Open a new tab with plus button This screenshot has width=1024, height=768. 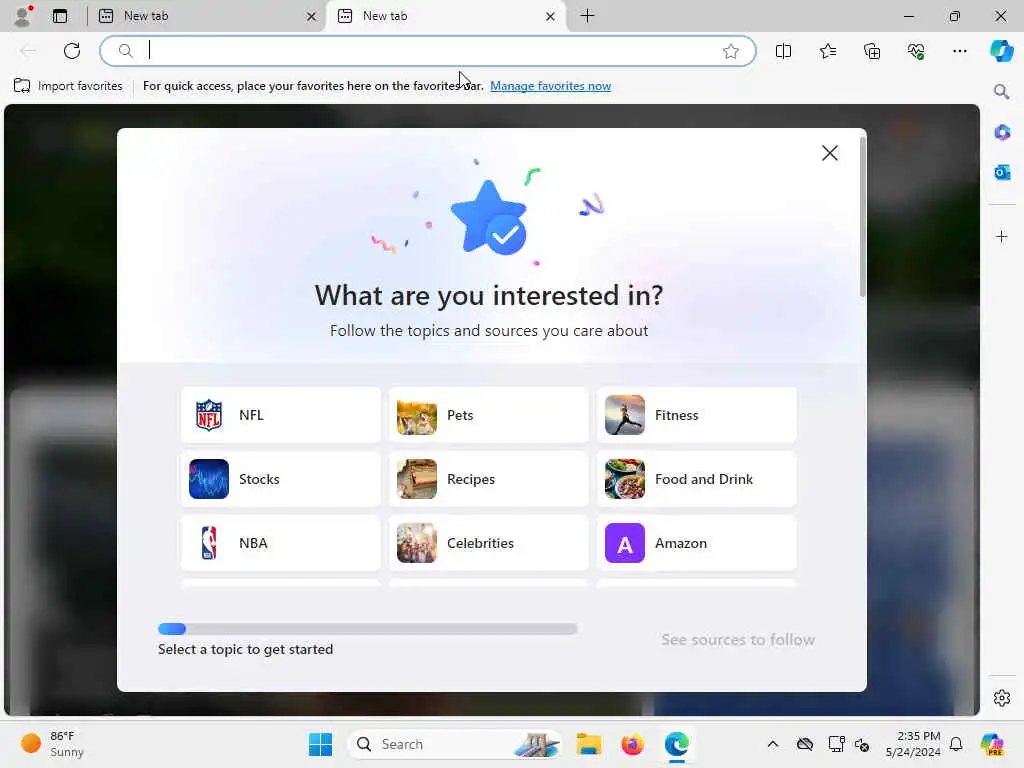[x=587, y=16]
